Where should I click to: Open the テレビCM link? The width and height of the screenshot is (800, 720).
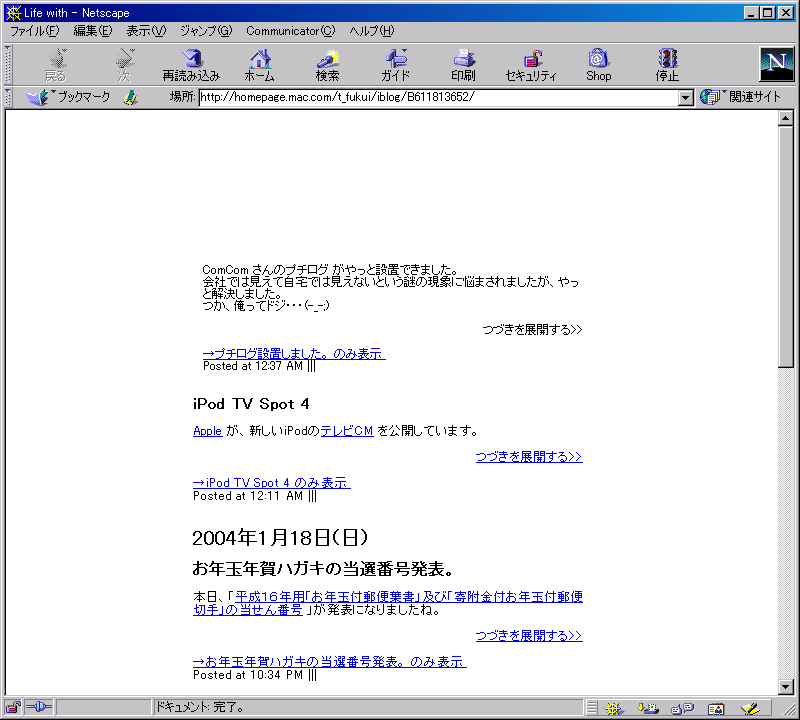click(347, 431)
